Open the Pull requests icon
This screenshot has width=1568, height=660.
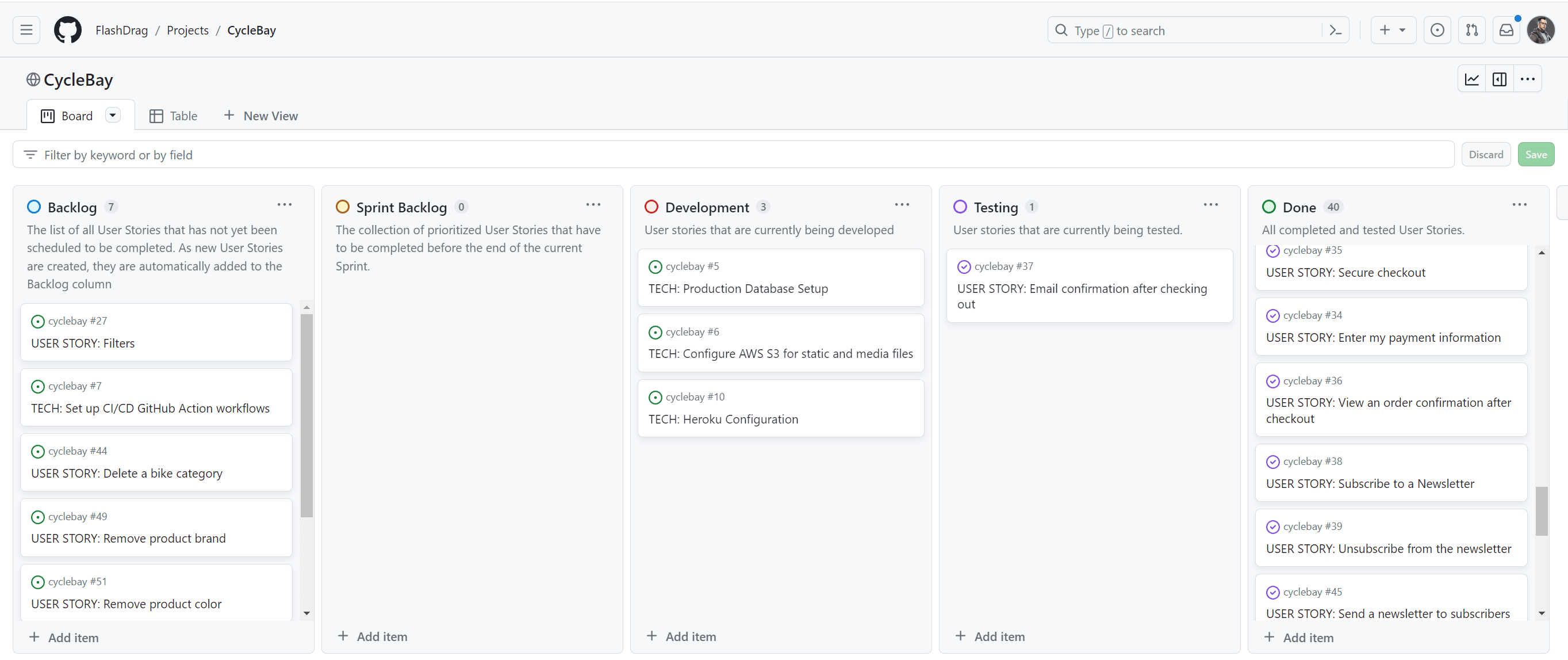point(1472,30)
